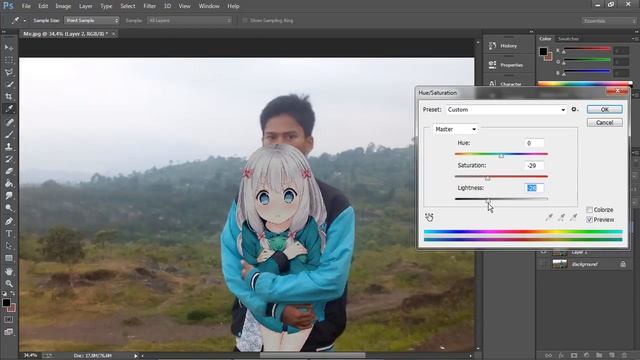Select the Move tool
This screenshot has height=360, width=640.
click(x=9, y=48)
